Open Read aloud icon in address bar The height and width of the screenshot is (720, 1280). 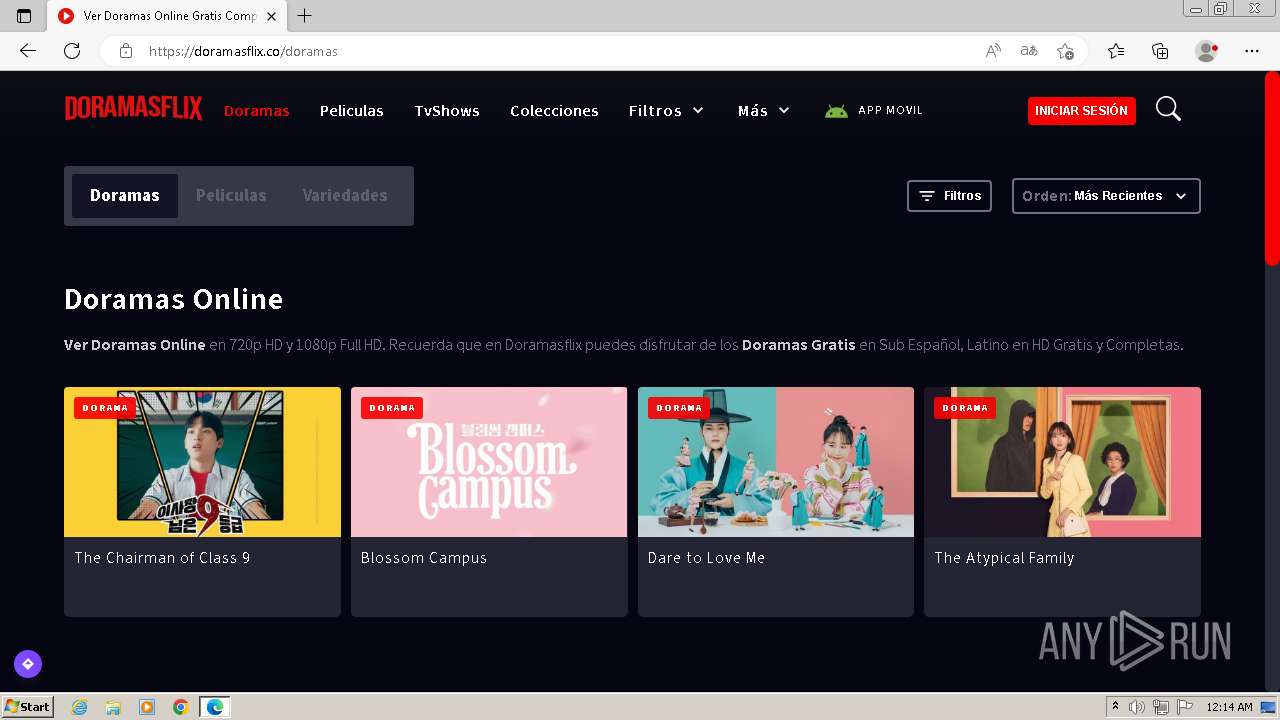click(x=993, y=51)
